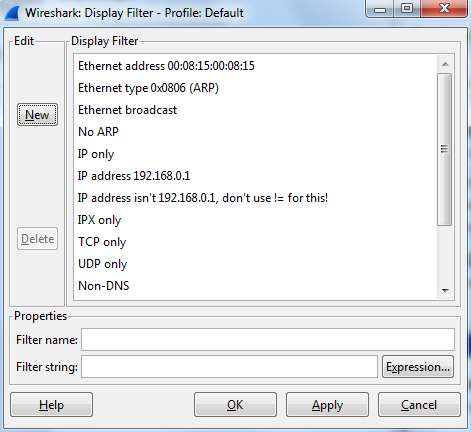Apply the display filter

coord(327,405)
